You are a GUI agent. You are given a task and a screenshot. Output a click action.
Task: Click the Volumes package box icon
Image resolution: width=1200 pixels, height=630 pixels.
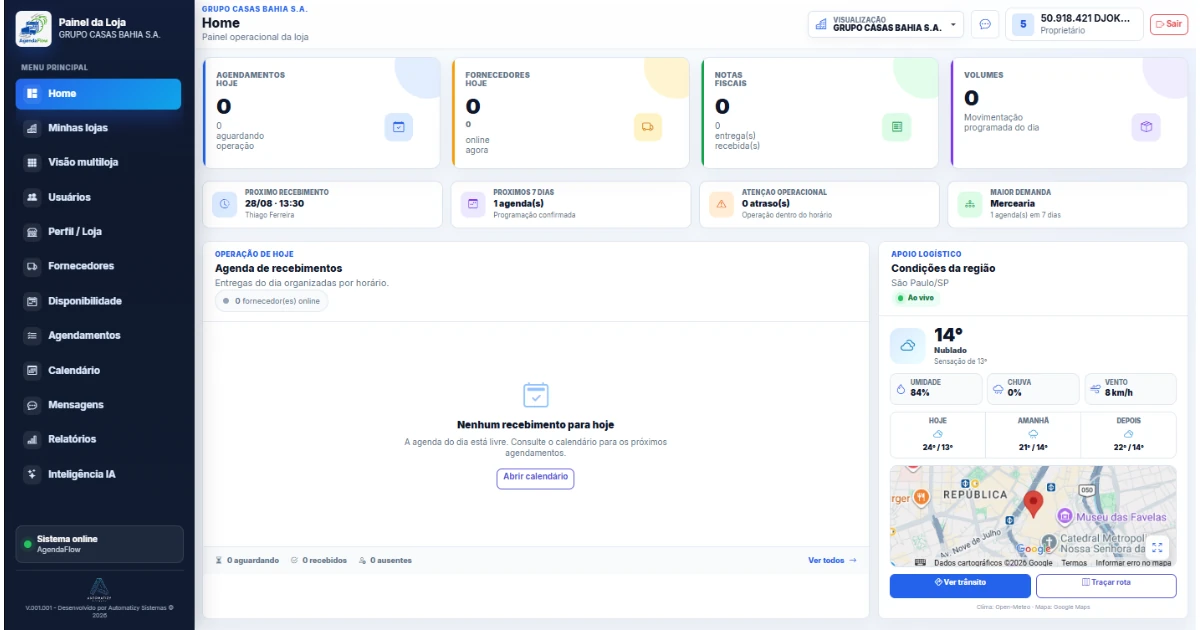(1146, 127)
